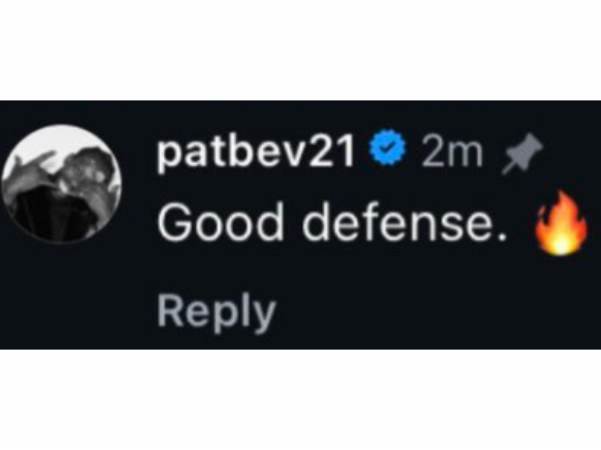601x450 pixels.
Task: Click the 2m timestamp
Action: click(x=452, y=152)
